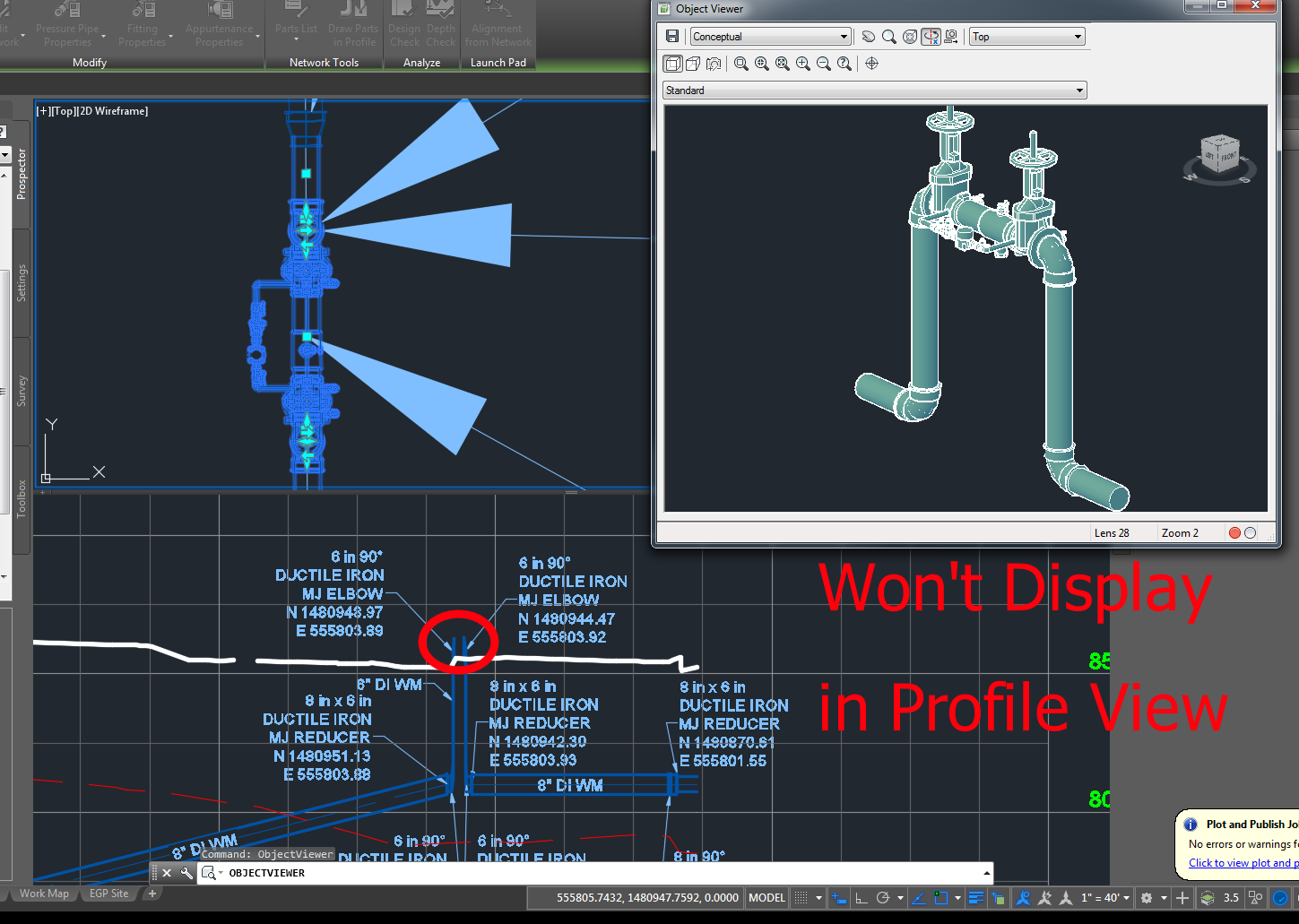1299x924 pixels.
Task: Toggle Ortho mode in the status bar
Action: pos(862,898)
